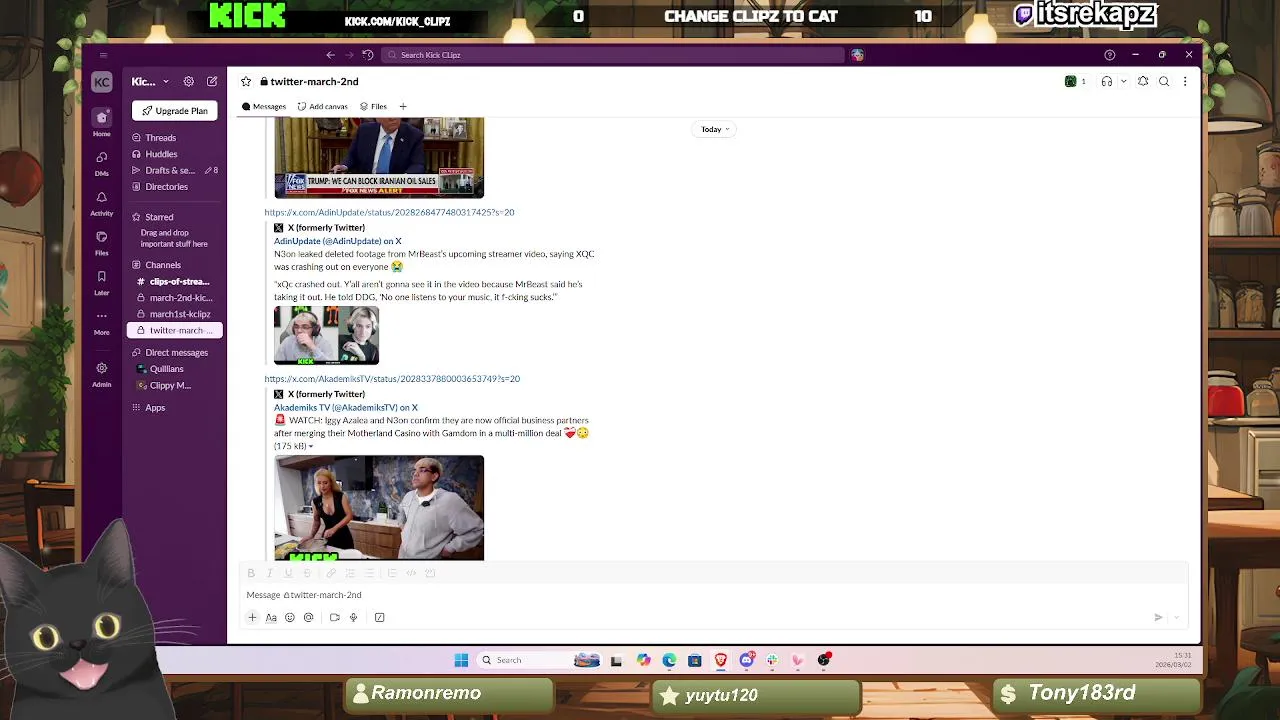
Task: Record a video clip in composer
Action: click(335, 617)
